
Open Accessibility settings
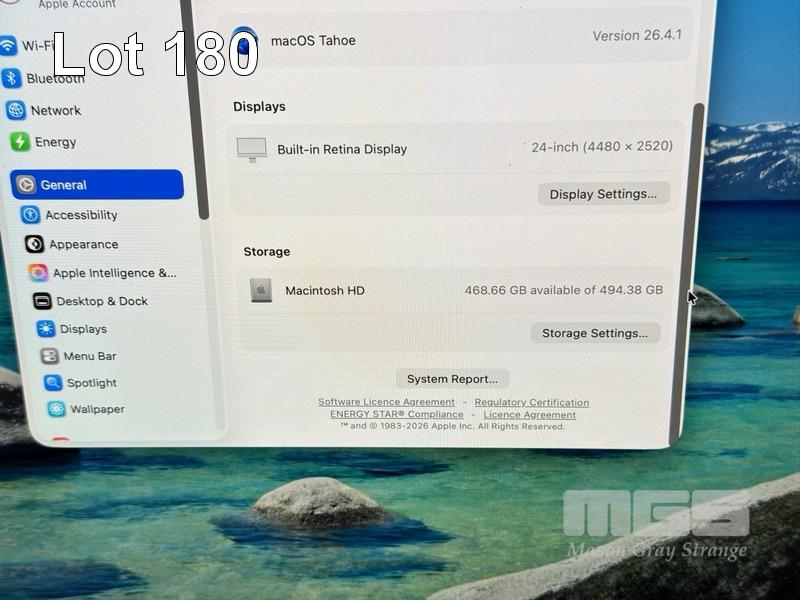click(x=81, y=215)
